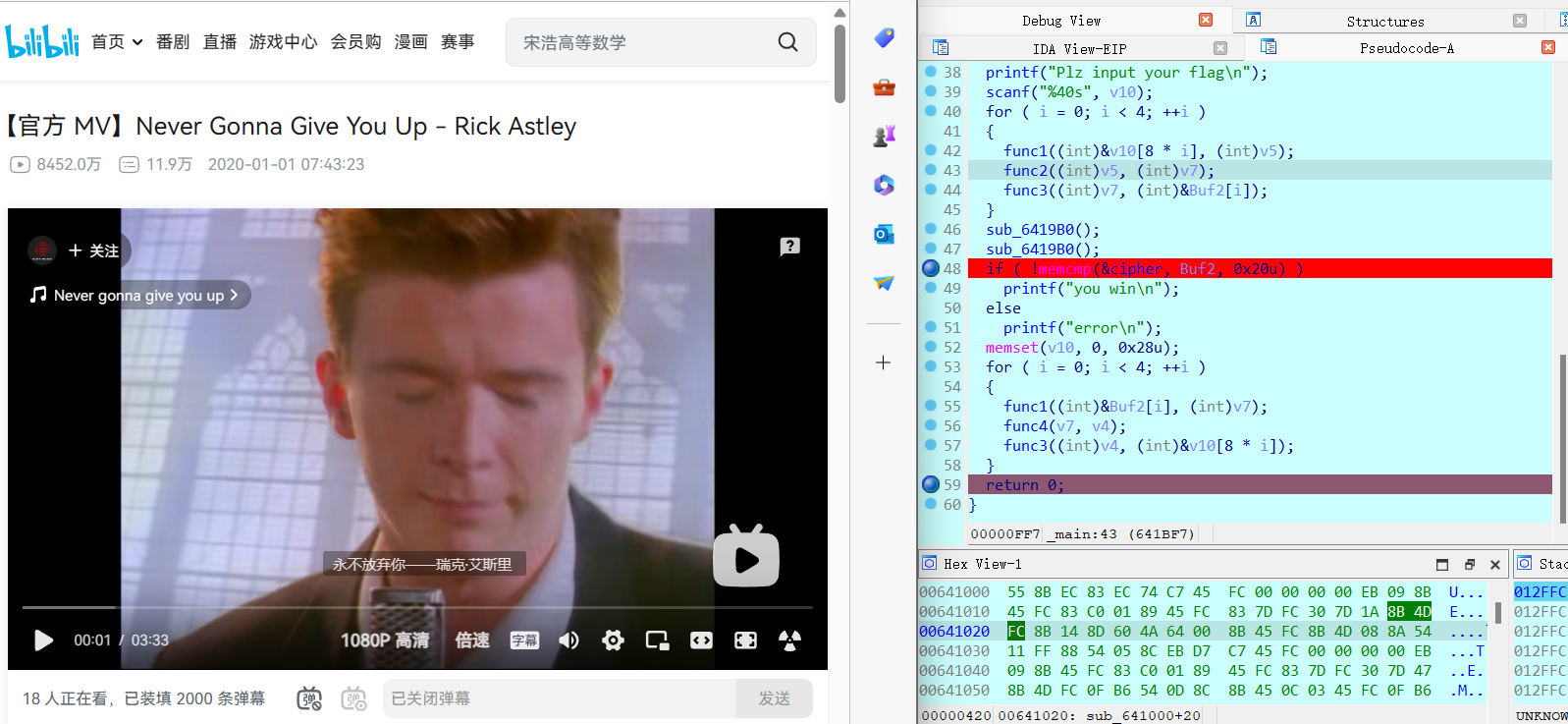Viewport: 1568px width, 724px height.
Task: Go to 赛事 in the navigation bar
Action: click(x=458, y=42)
